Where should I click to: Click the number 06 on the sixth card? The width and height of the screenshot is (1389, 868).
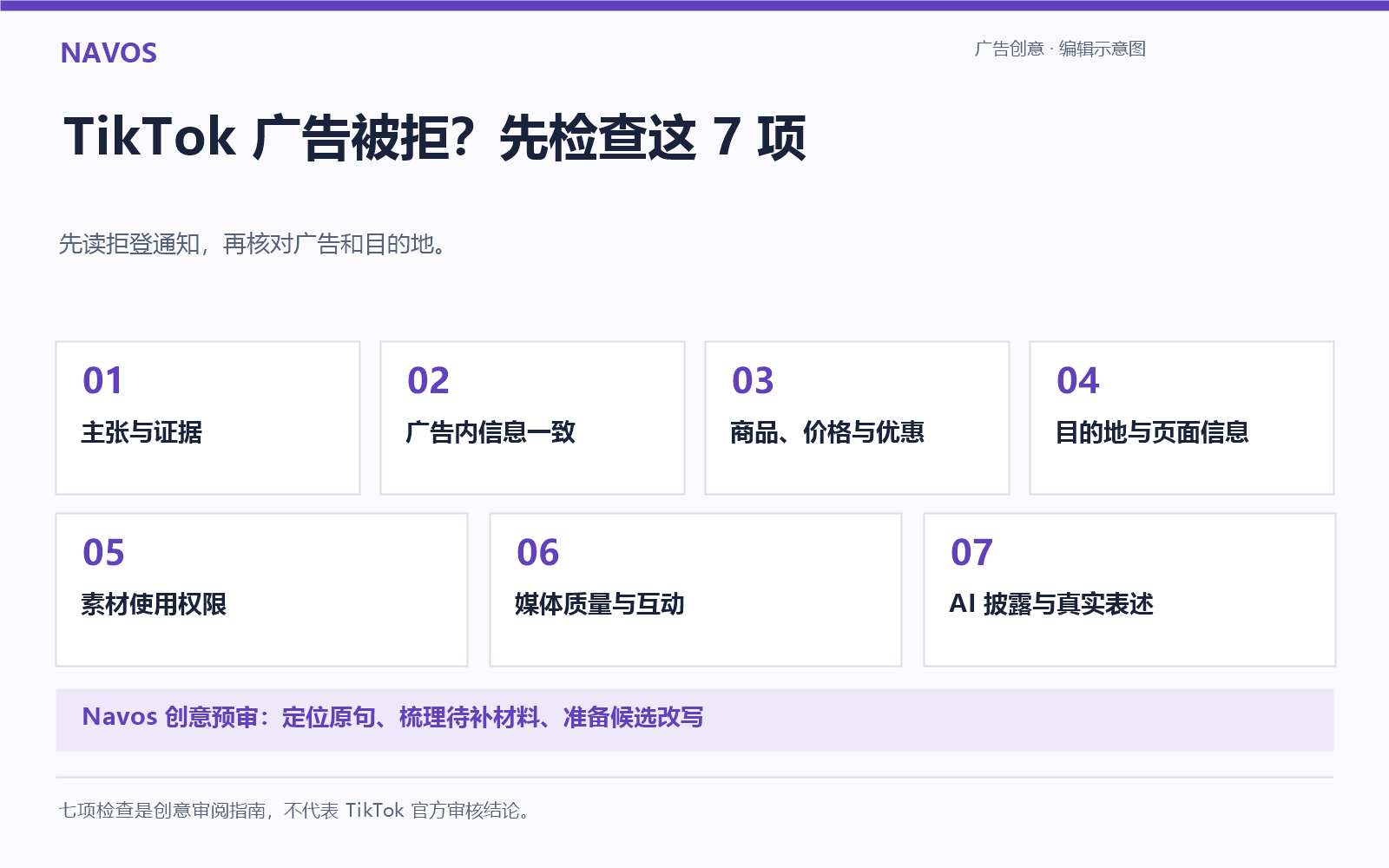(x=537, y=553)
